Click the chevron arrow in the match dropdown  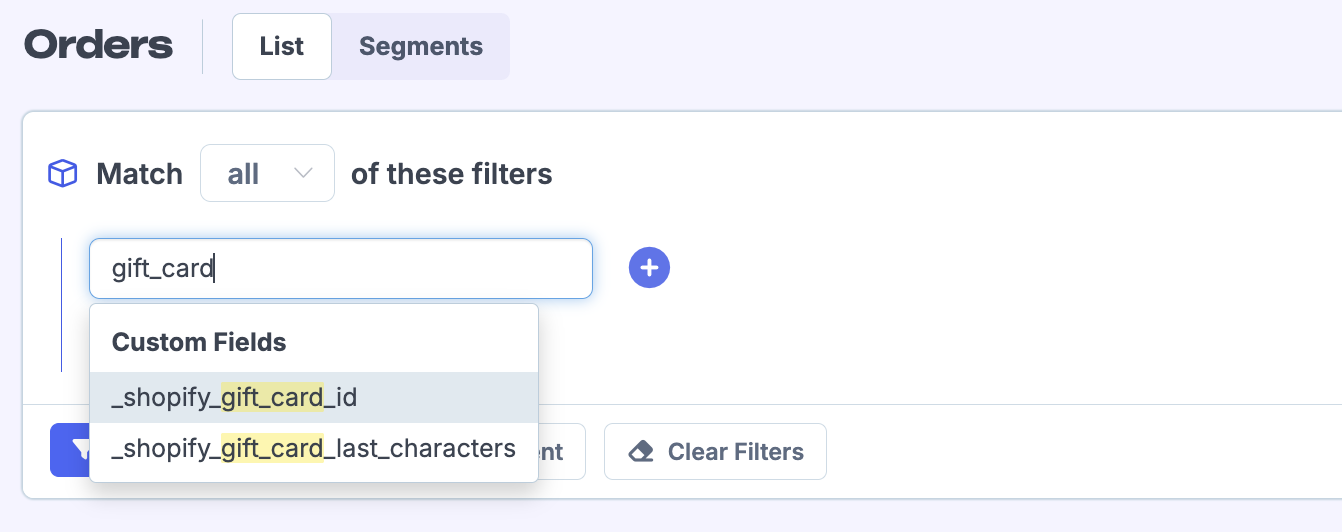pyautogui.click(x=304, y=174)
